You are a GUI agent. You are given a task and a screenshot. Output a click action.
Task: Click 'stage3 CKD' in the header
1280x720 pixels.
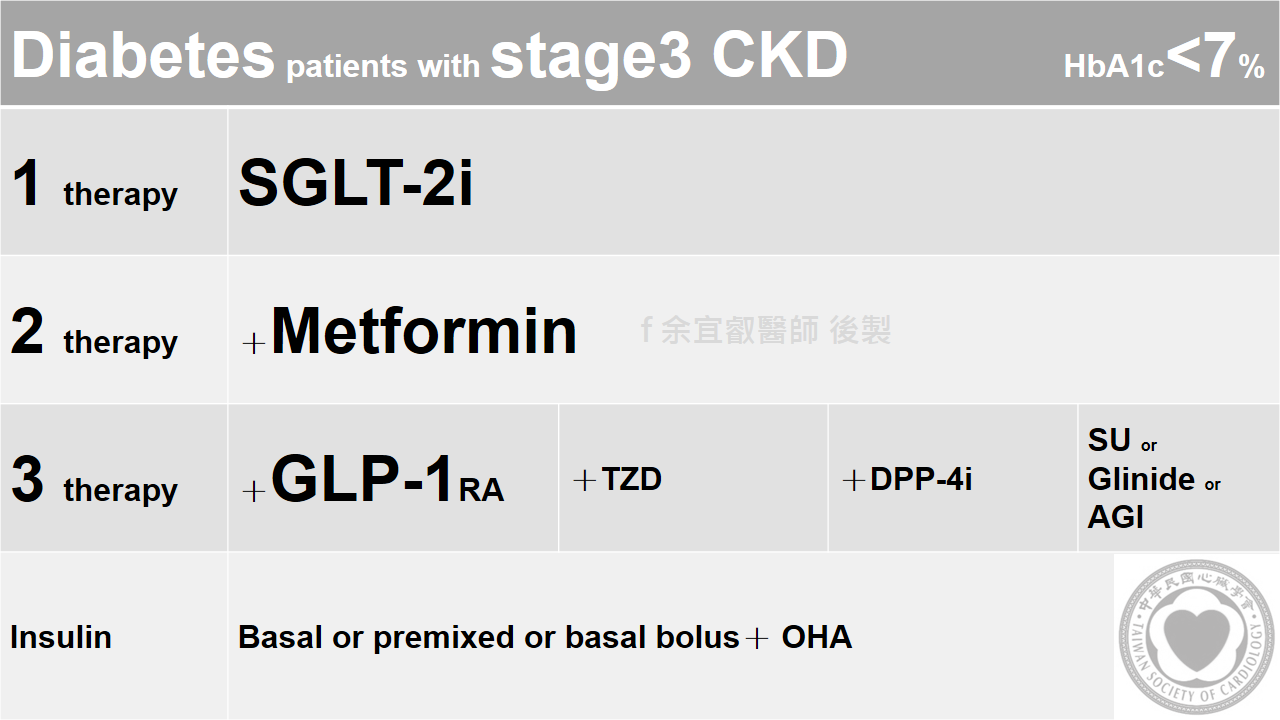(669, 55)
